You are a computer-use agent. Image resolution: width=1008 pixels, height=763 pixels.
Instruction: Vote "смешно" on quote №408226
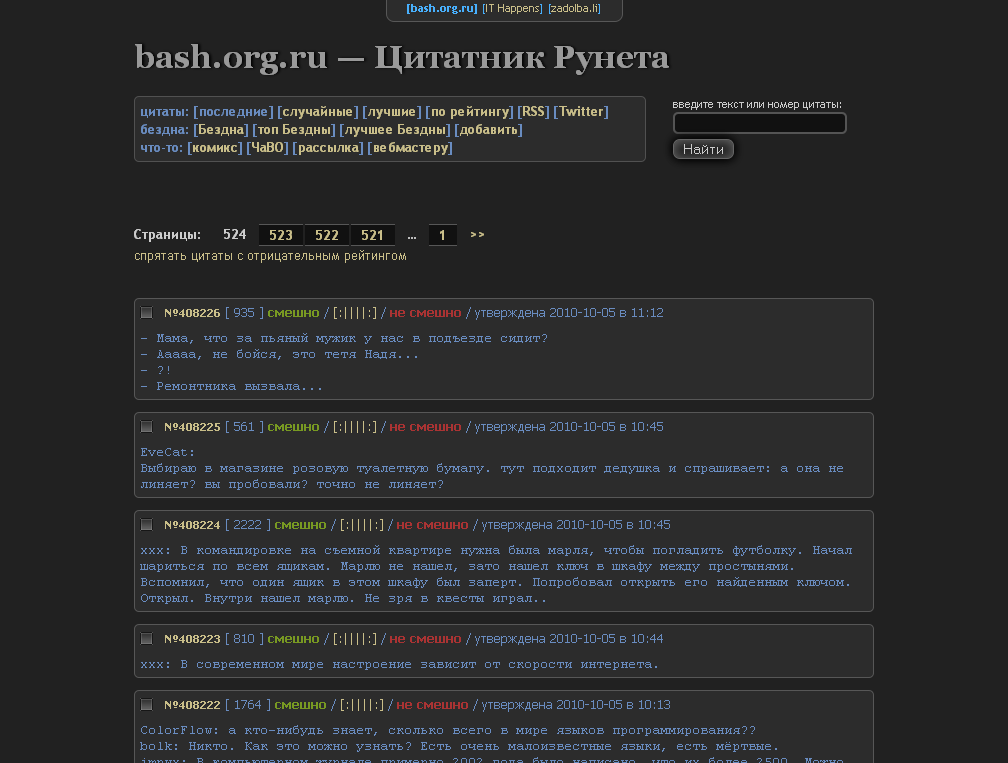292,312
